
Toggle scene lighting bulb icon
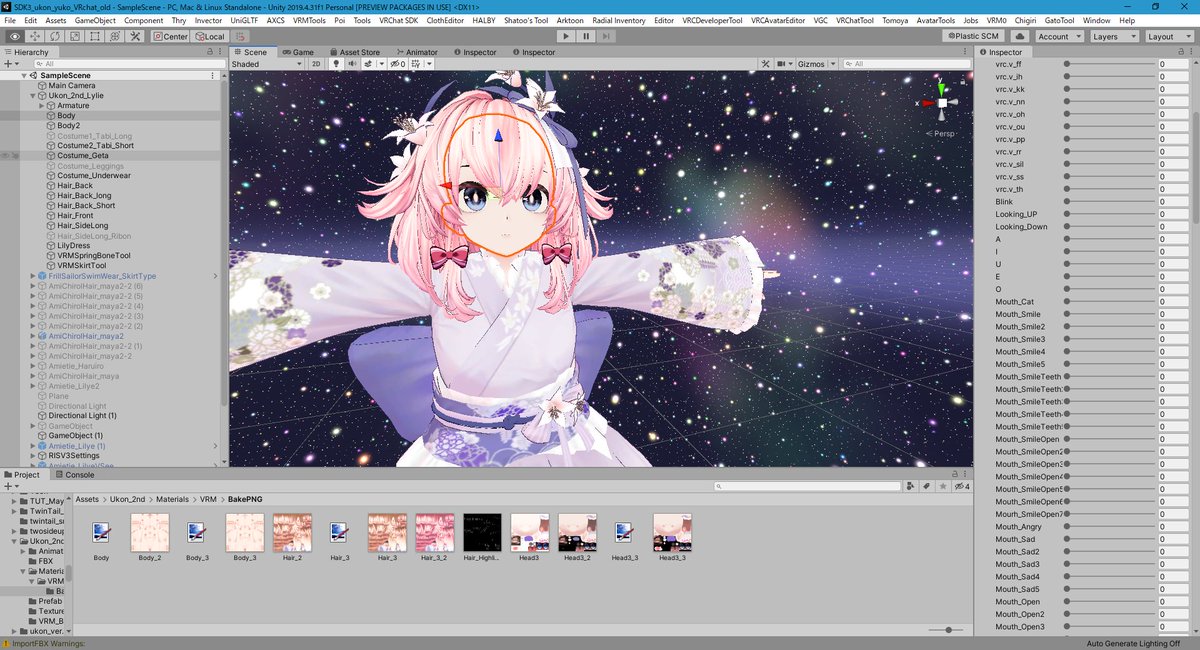(x=336, y=64)
